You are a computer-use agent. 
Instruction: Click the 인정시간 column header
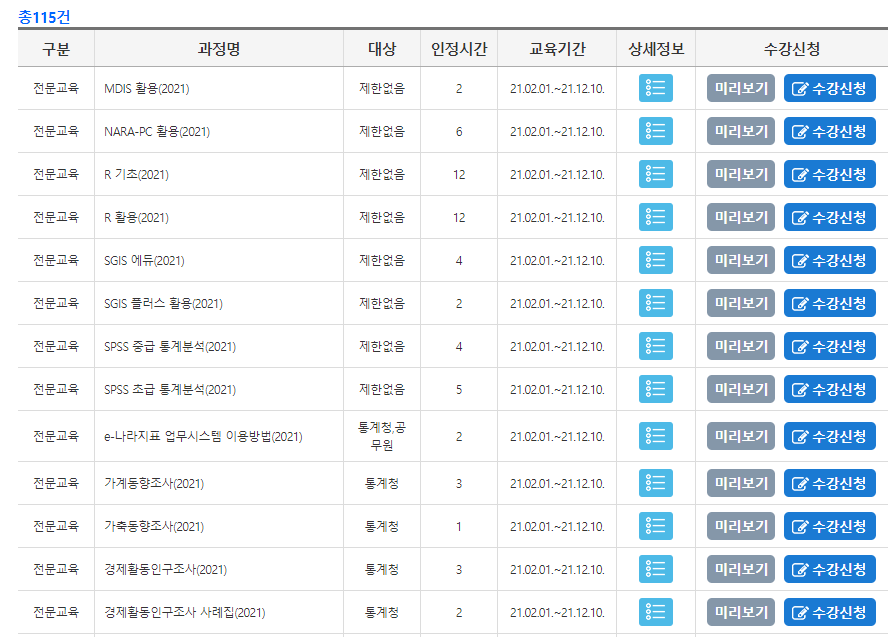click(459, 49)
